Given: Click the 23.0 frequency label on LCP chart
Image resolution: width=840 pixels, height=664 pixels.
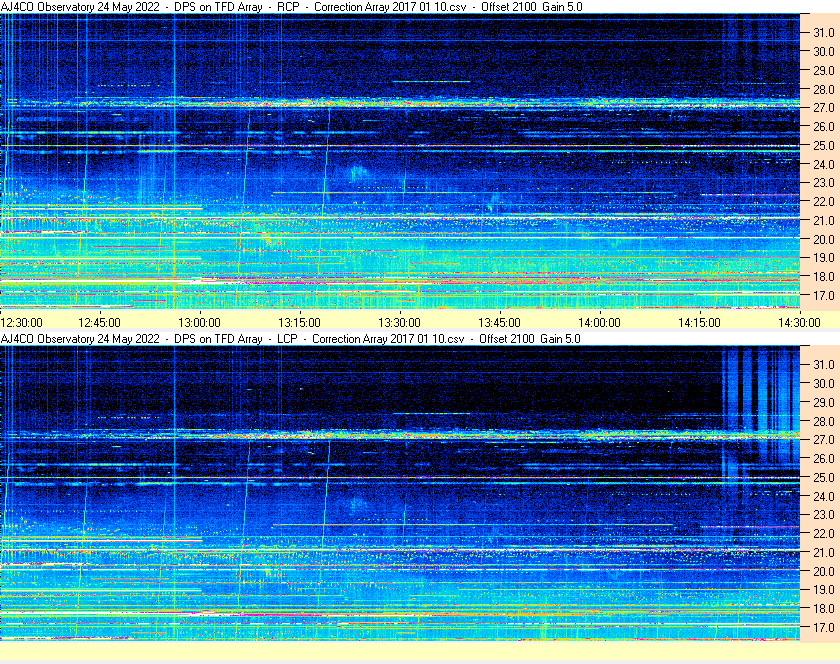Looking at the screenshot, I should tap(824, 514).
